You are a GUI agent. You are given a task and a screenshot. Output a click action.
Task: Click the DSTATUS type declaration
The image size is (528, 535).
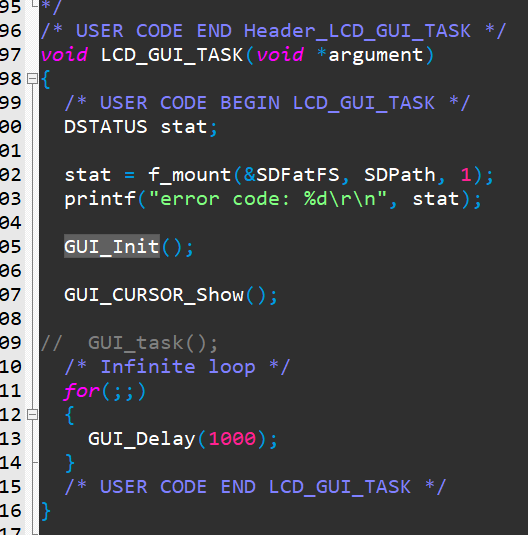[x=106, y=127]
